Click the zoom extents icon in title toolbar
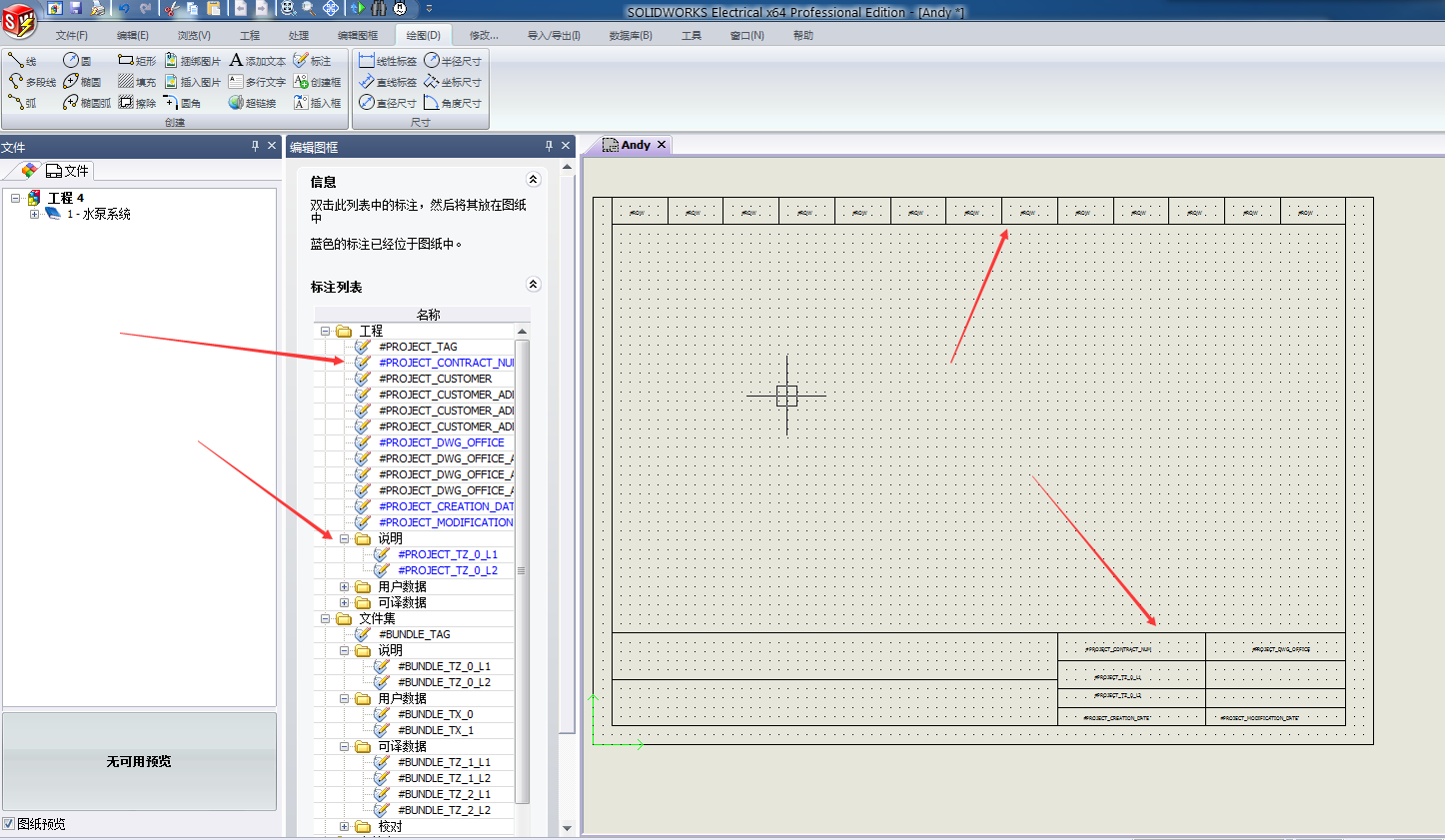 coord(288,8)
